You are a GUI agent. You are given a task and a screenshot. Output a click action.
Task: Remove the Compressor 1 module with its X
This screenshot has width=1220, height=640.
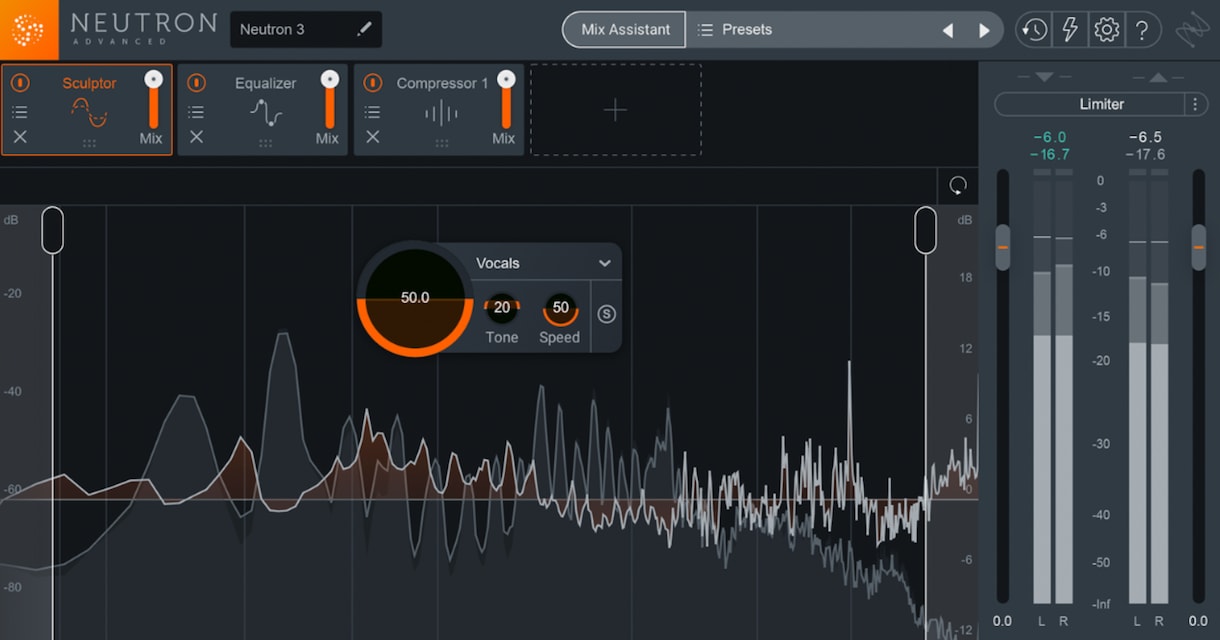coord(372,137)
